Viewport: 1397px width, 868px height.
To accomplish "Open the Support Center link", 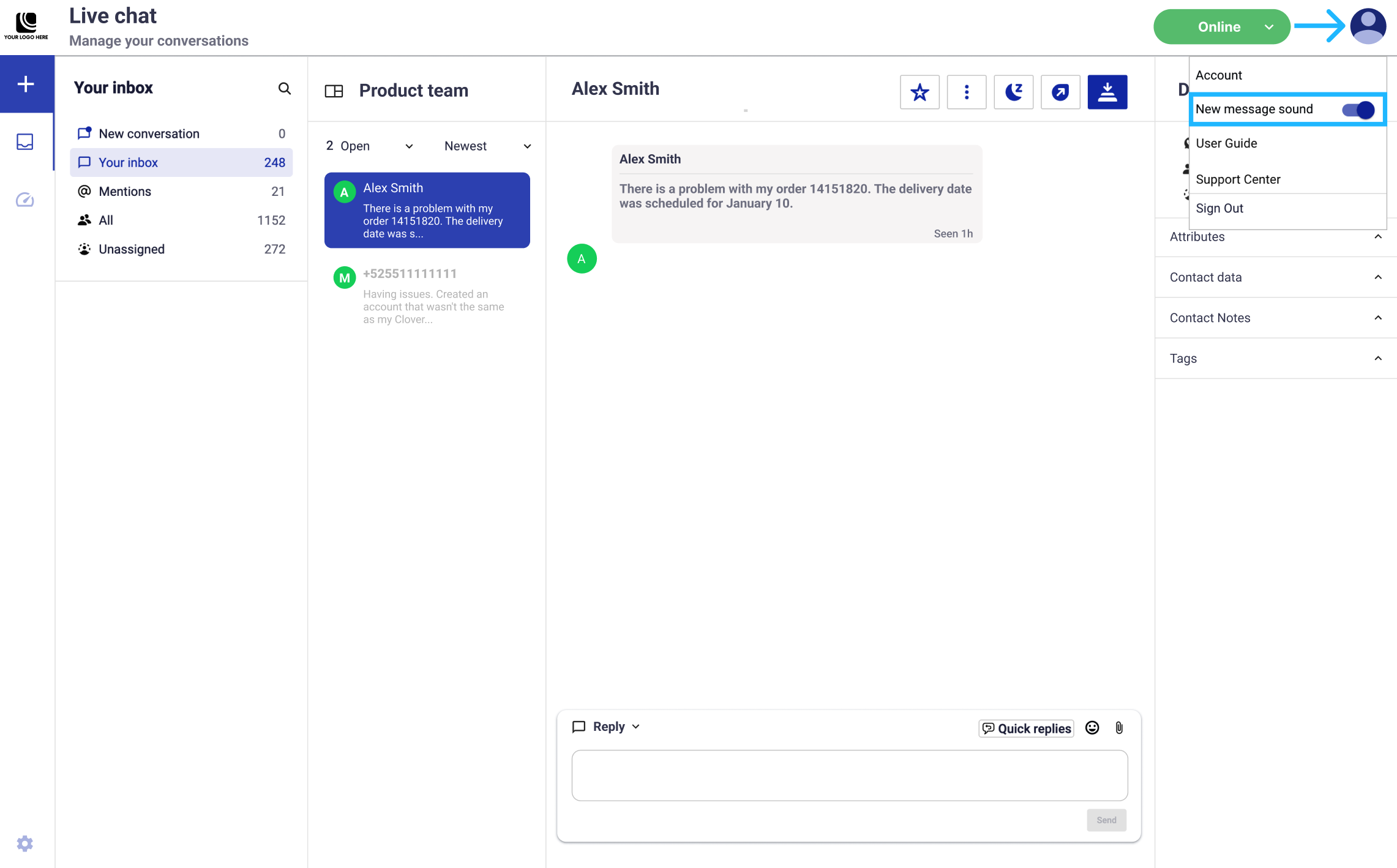I will (1238, 179).
